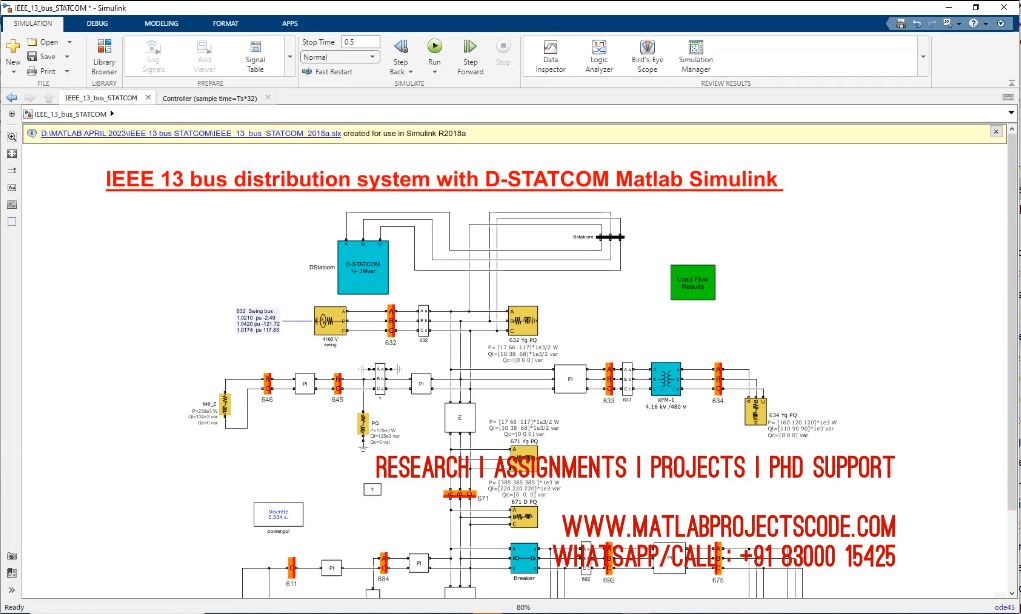Select the IEEE_13_bus_STATCOM model tab
Image resolution: width=1021 pixels, height=614 pixels.
click(102, 98)
